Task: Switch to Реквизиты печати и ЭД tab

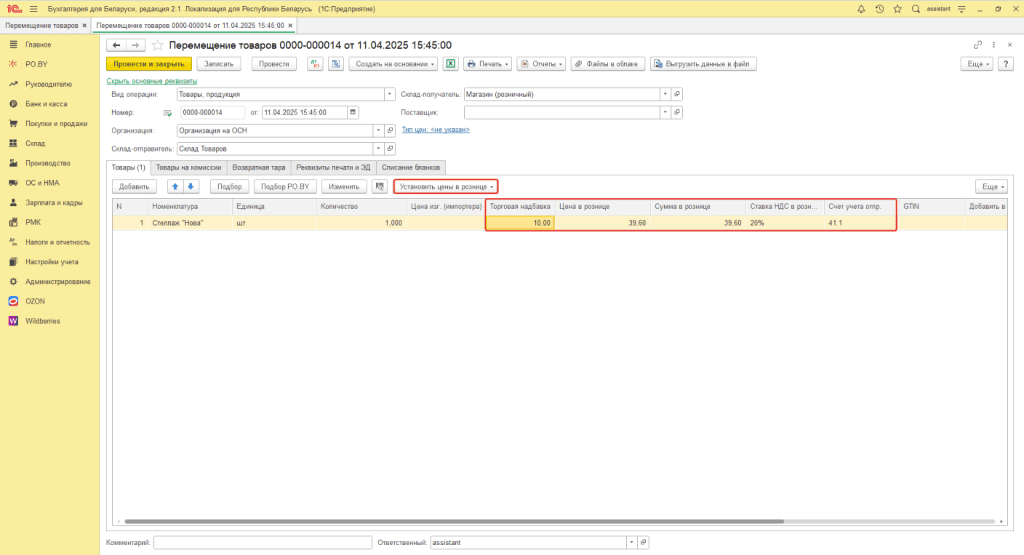Action: click(333, 167)
